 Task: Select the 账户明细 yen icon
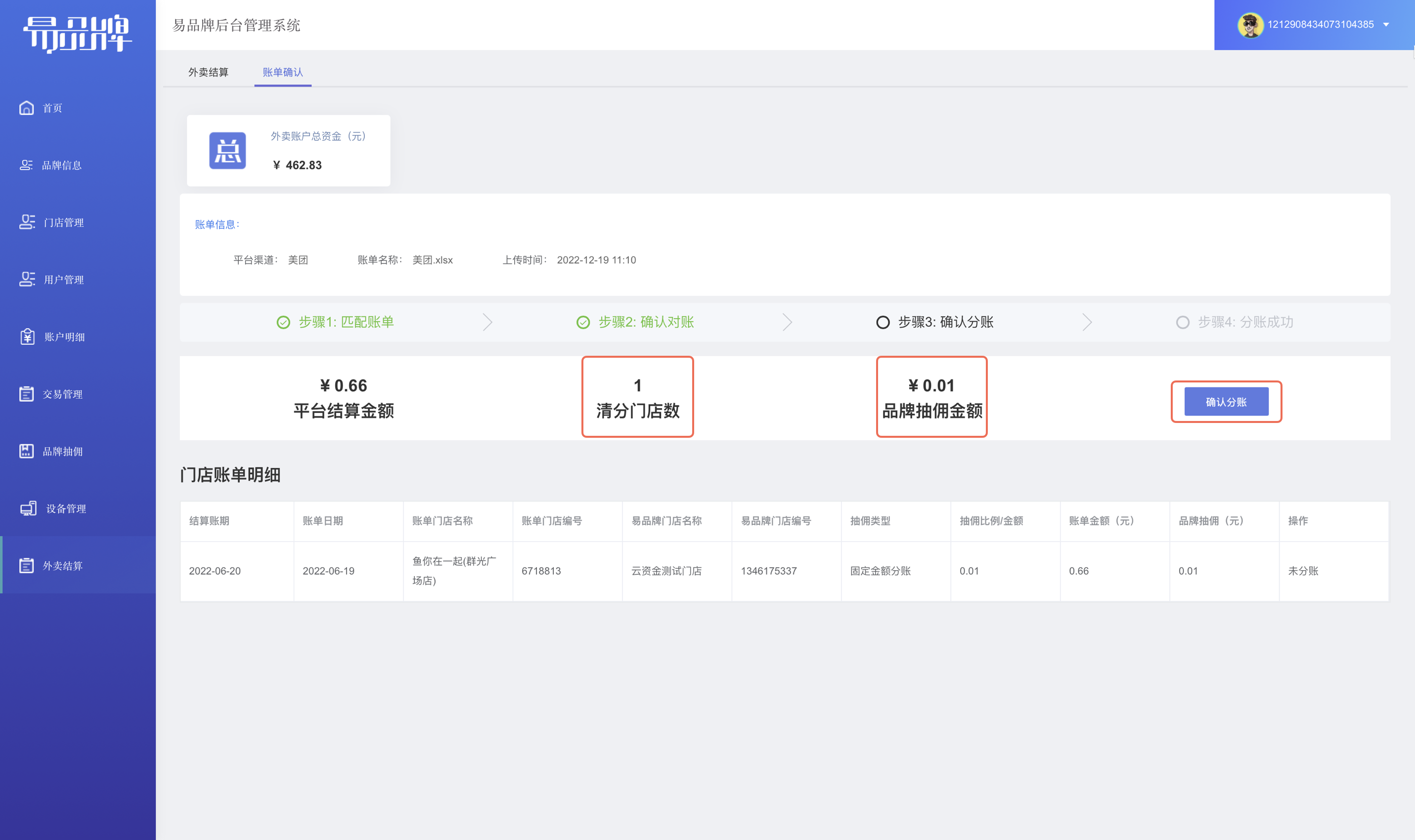[x=27, y=337]
